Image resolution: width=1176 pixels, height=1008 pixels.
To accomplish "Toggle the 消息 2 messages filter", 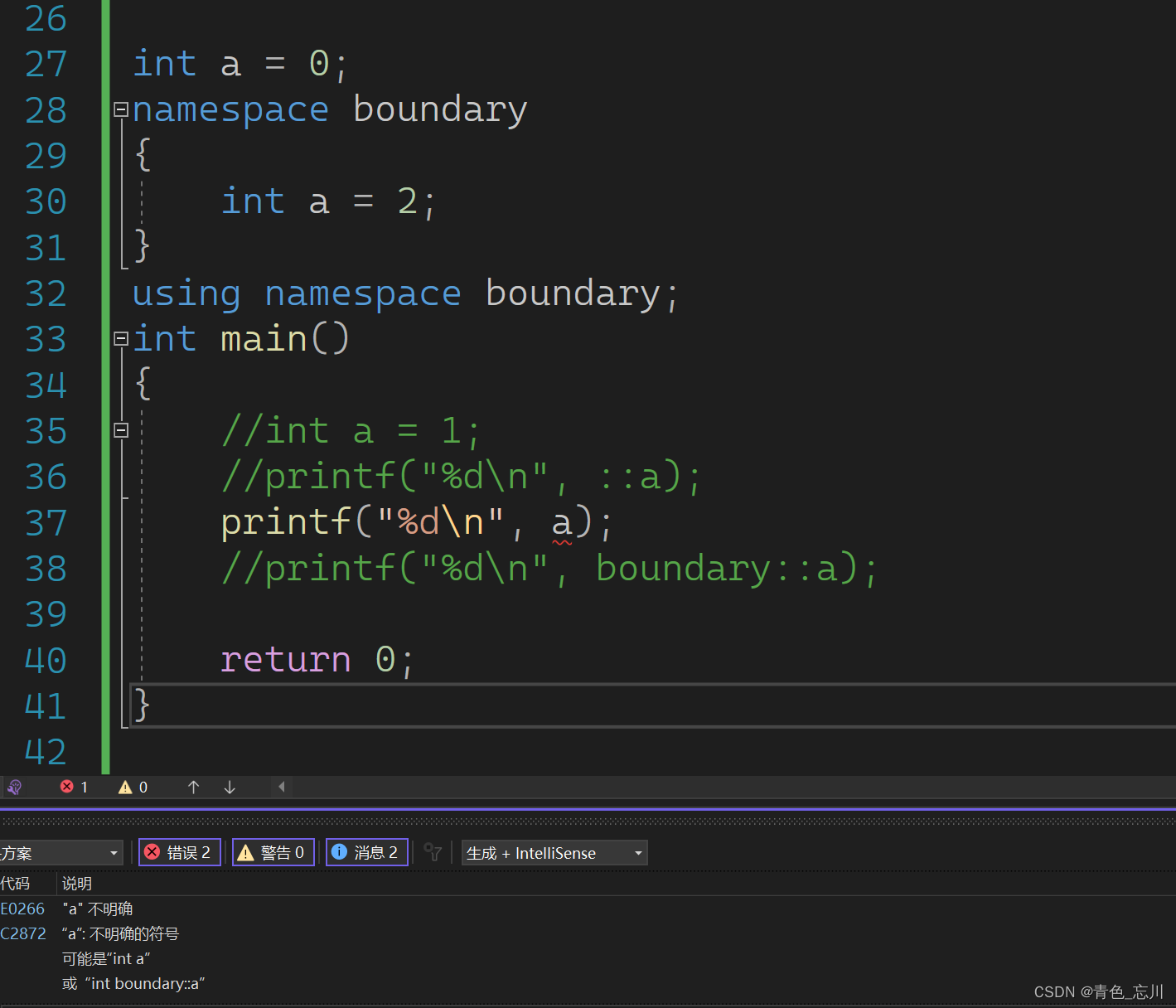I will coord(366,852).
